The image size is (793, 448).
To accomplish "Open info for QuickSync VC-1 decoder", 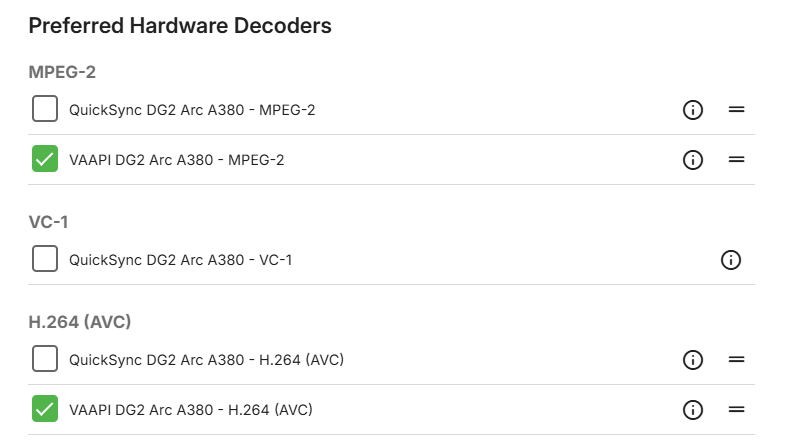I will point(731,260).
